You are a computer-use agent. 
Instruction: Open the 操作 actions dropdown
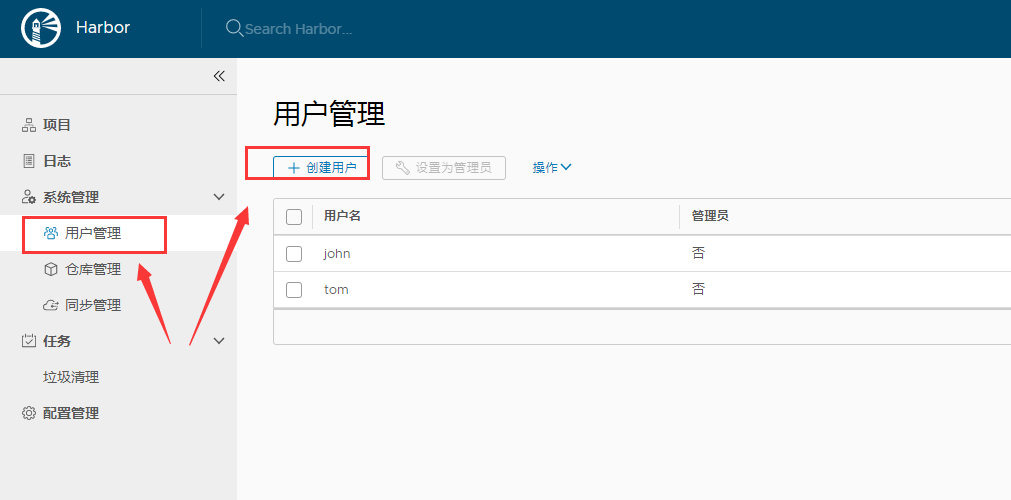tap(552, 168)
